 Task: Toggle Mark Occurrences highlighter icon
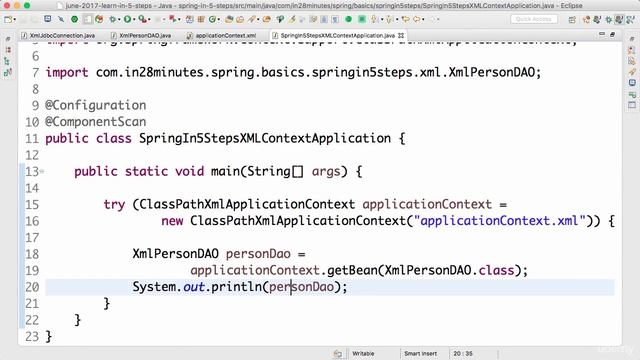292,19
